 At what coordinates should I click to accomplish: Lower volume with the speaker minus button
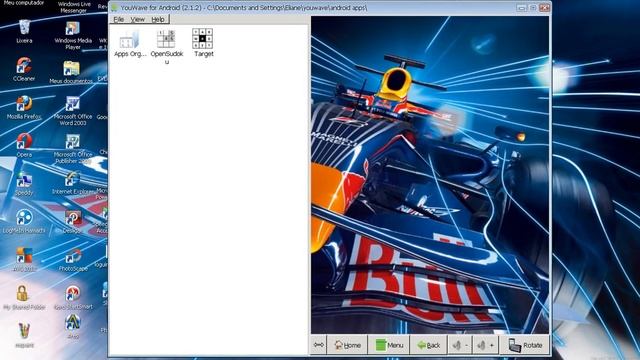(460, 345)
